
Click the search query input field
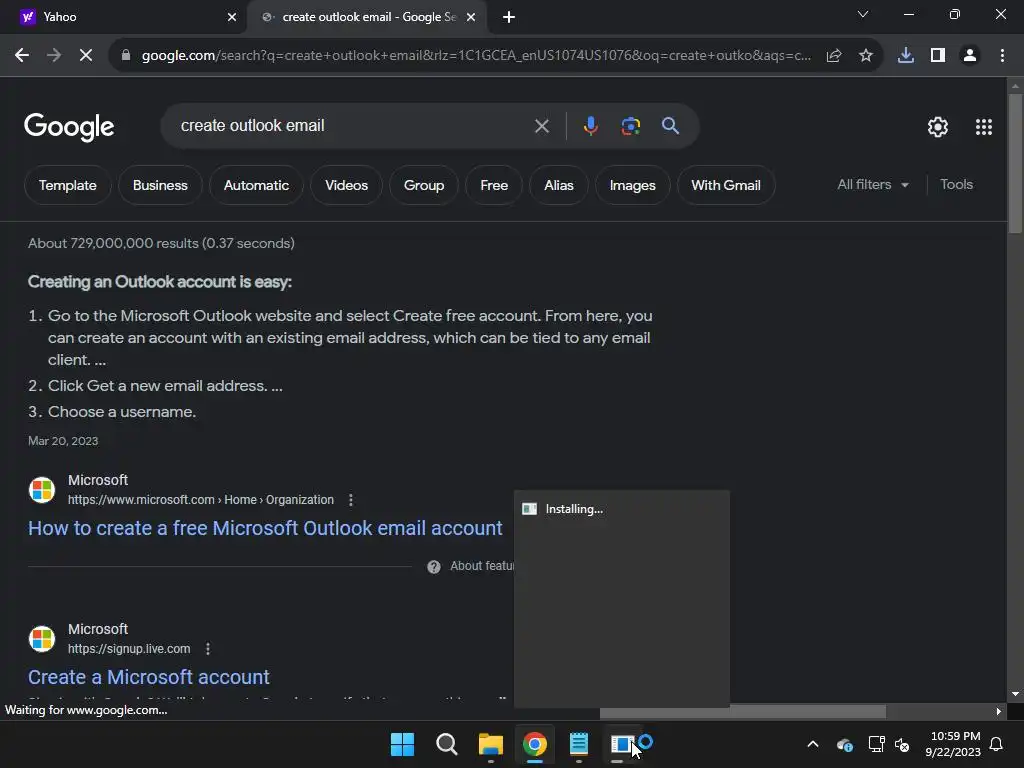click(x=353, y=125)
